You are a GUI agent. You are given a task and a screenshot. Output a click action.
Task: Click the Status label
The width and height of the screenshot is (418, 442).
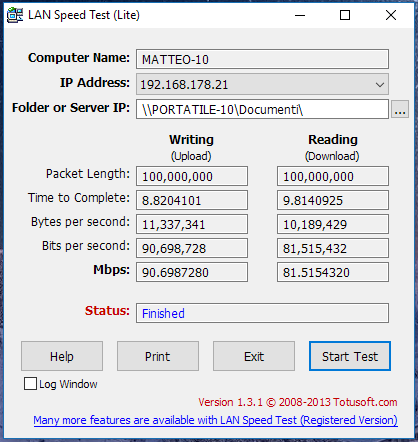107,311
